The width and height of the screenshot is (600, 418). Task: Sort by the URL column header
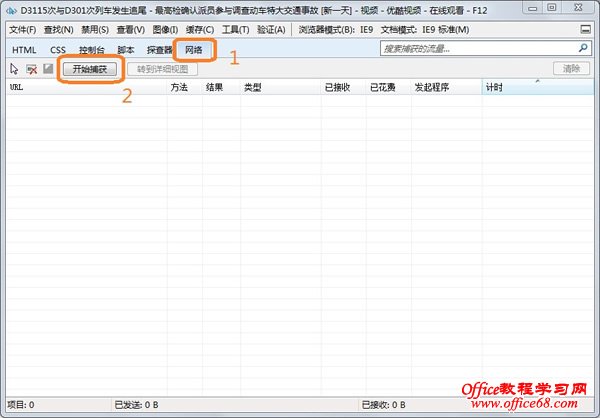click(86, 87)
